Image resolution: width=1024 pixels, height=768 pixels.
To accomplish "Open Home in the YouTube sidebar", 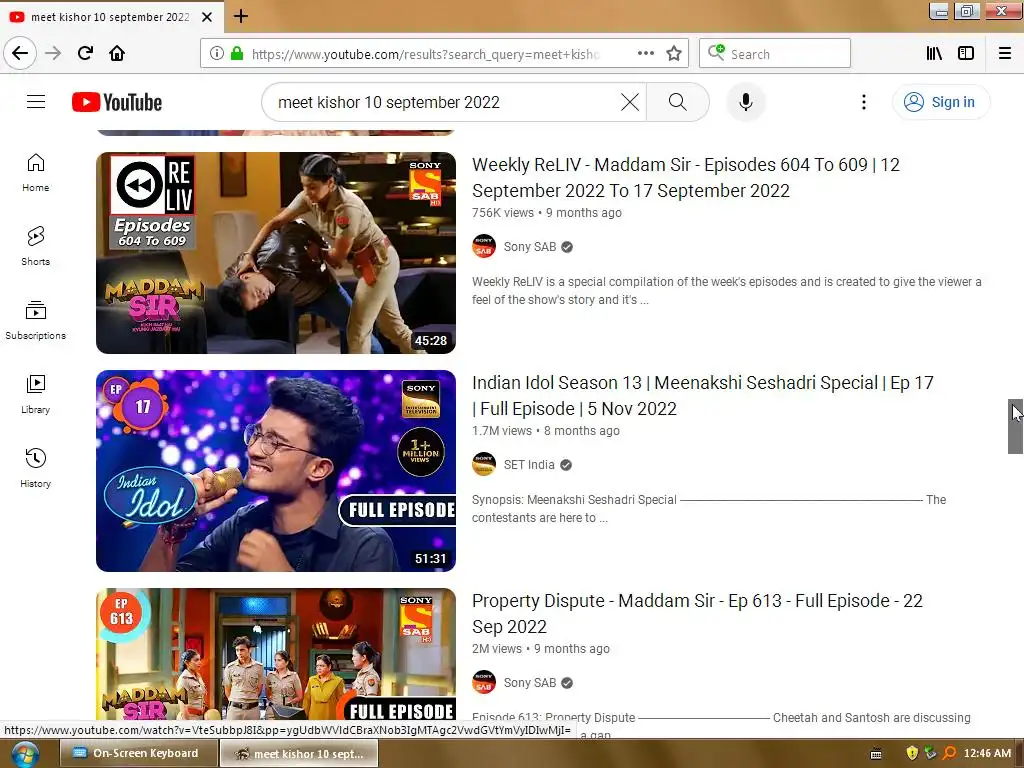I will tap(36, 172).
